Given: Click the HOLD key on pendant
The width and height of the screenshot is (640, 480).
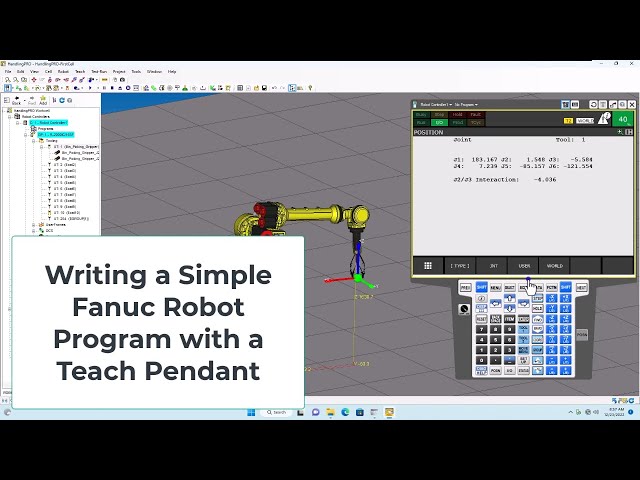Looking at the screenshot, I should [538, 309].
